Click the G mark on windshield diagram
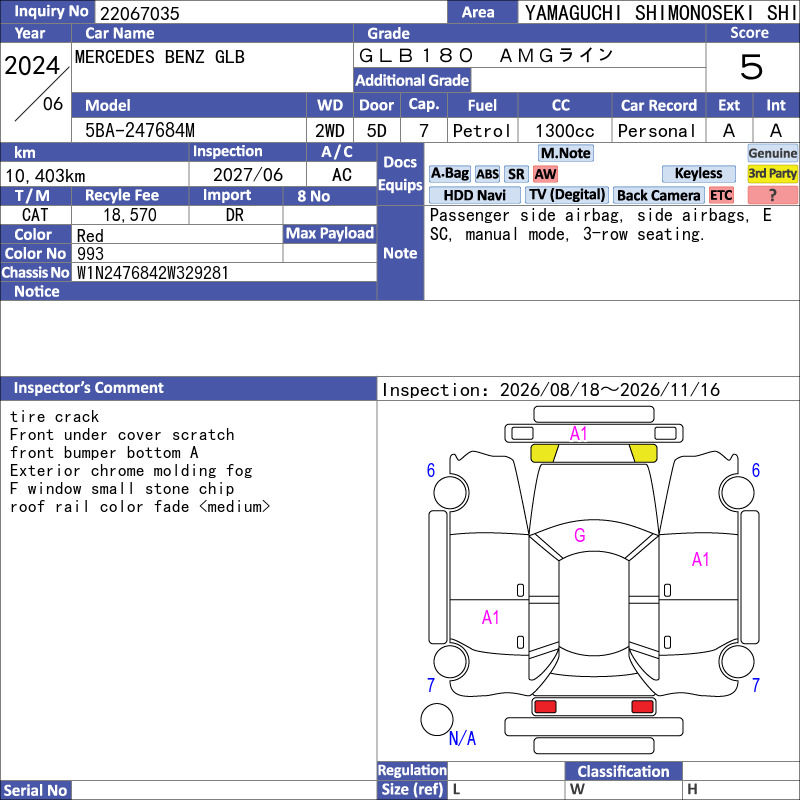The height and width of the screenshot is (800, 800). pyautogui.click(x=580, y=535)
